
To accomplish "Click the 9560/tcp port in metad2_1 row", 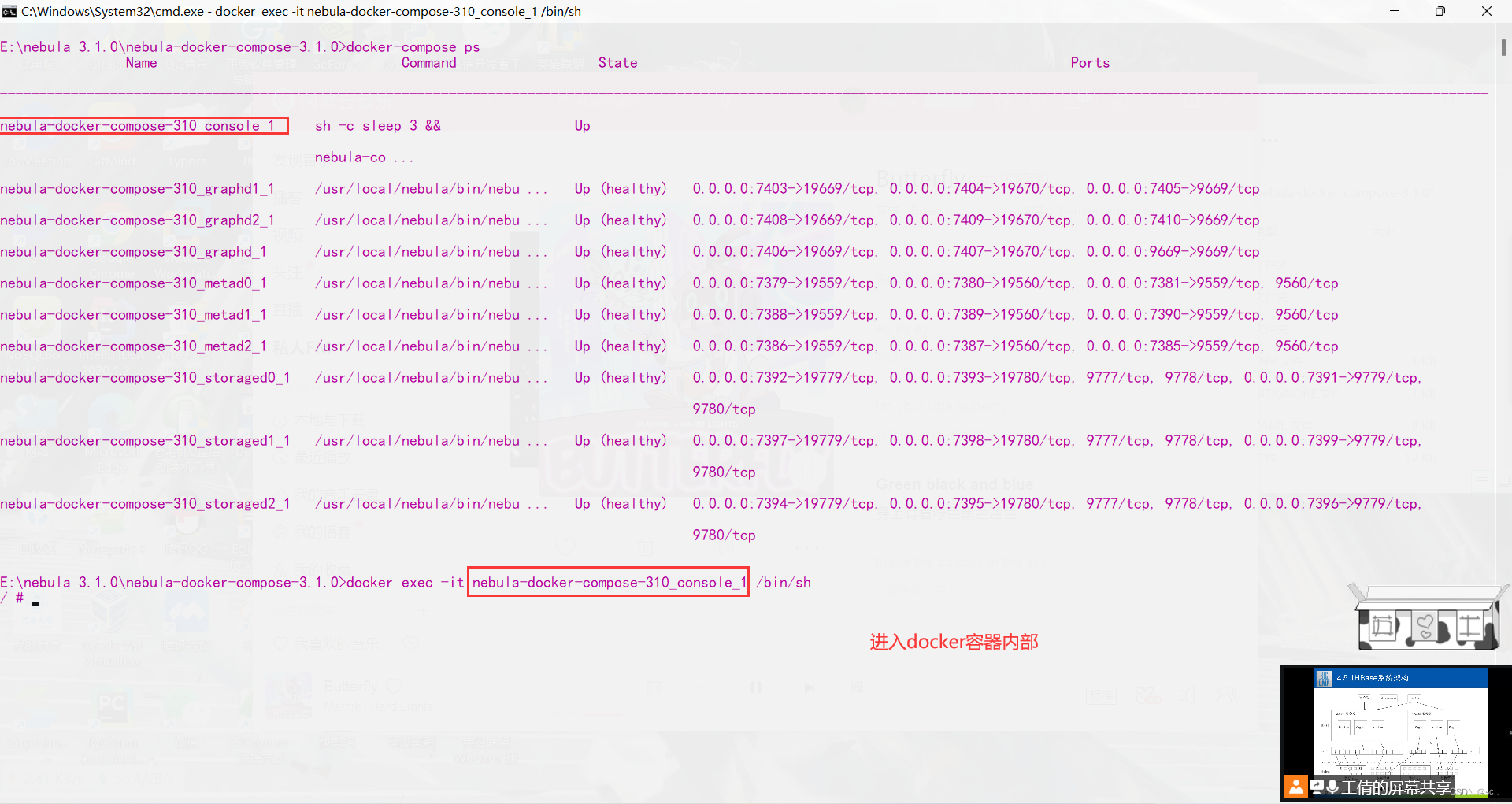I will point(1306,346).
